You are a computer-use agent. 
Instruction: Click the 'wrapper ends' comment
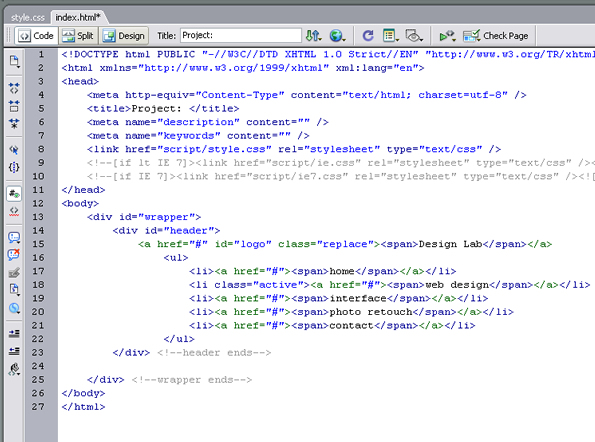192,380
